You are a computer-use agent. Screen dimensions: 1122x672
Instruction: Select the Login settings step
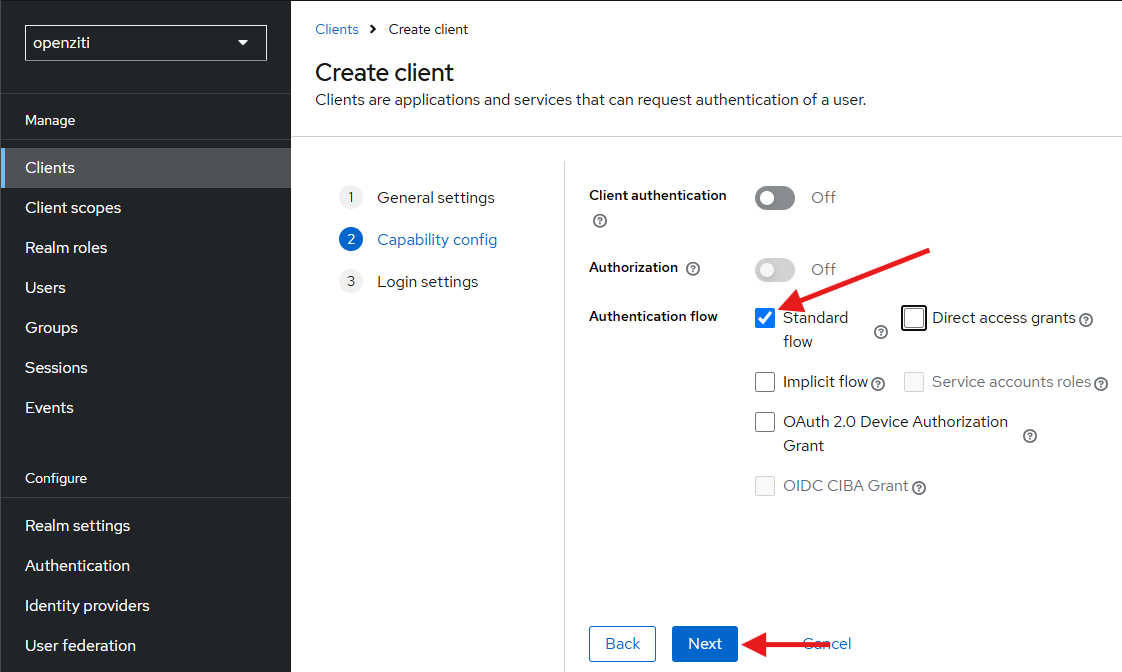[x=427, y=281]
